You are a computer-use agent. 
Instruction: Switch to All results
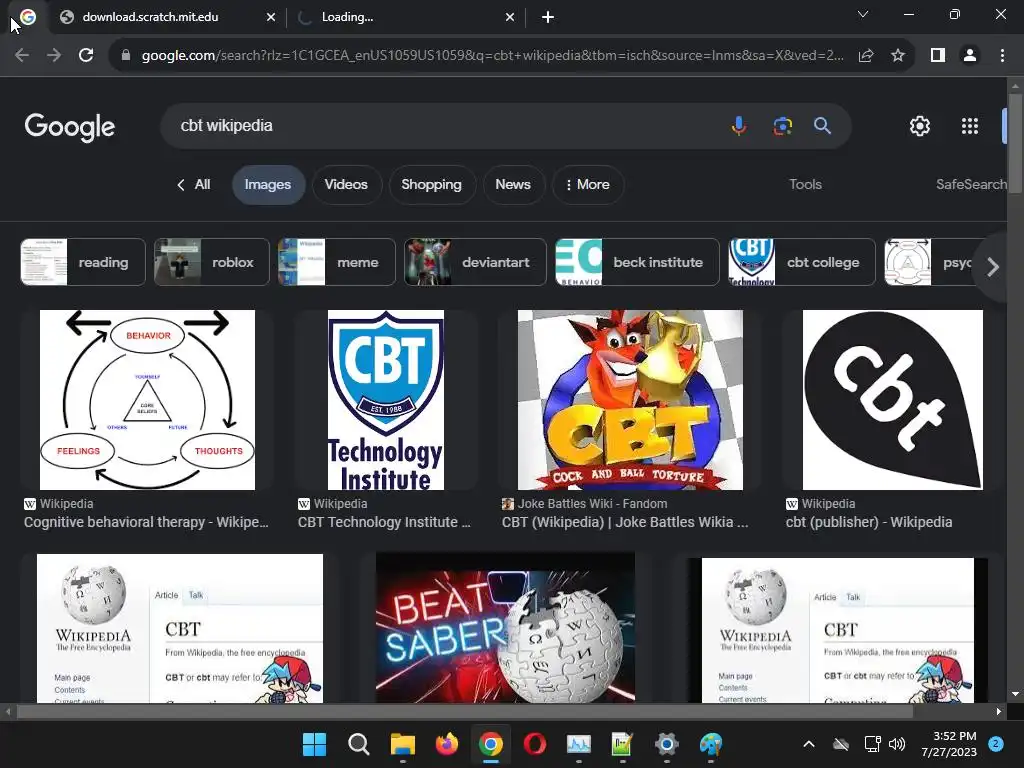pyautogui.click(x=194, y=185)
